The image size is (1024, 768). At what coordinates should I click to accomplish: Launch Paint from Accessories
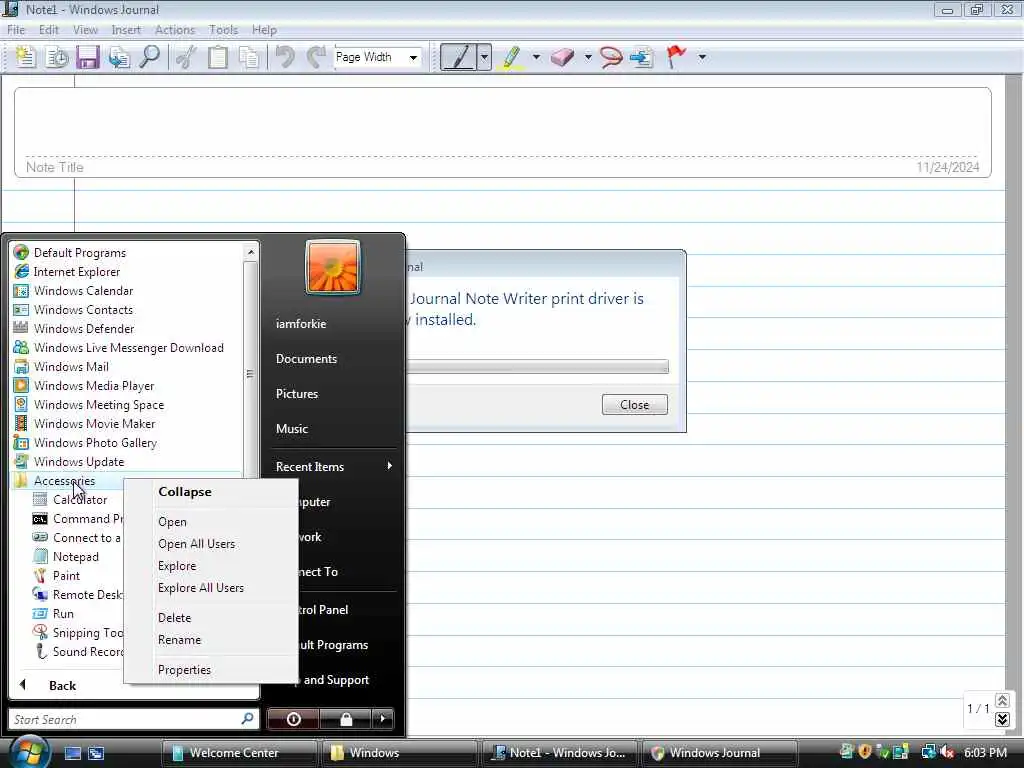pos(66,576)
